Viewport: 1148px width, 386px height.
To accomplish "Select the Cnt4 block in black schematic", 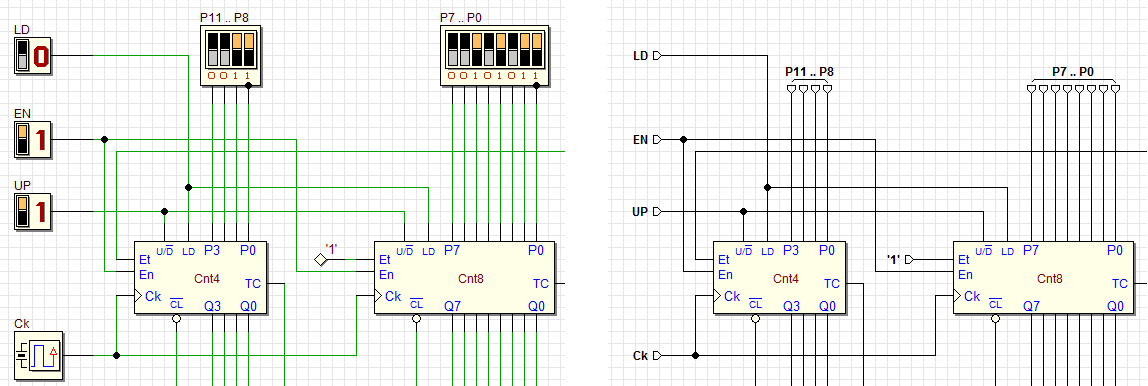I will [779, 278].
